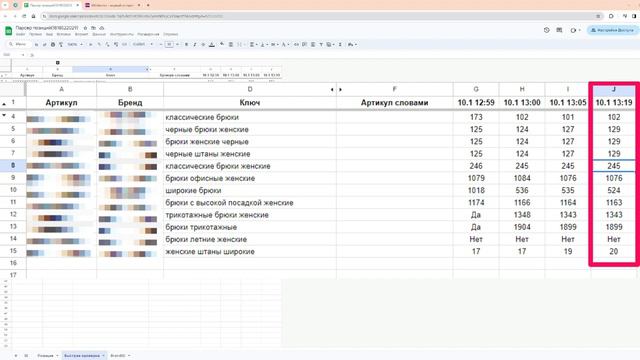
Task: Choose text color in the toolbar
Action: [x=212, y=44]
